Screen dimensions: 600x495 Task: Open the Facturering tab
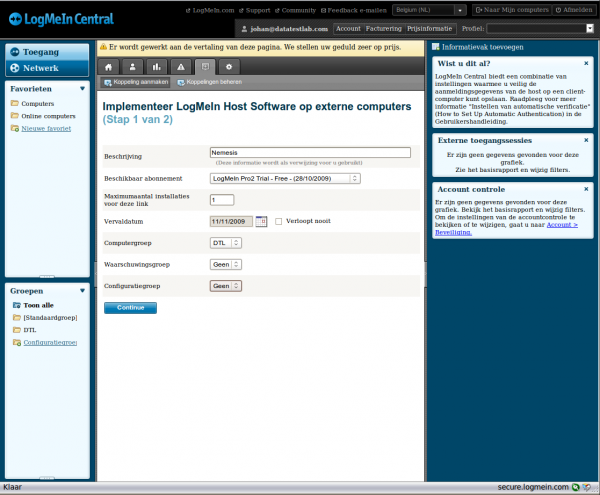[x=383, y=29]
